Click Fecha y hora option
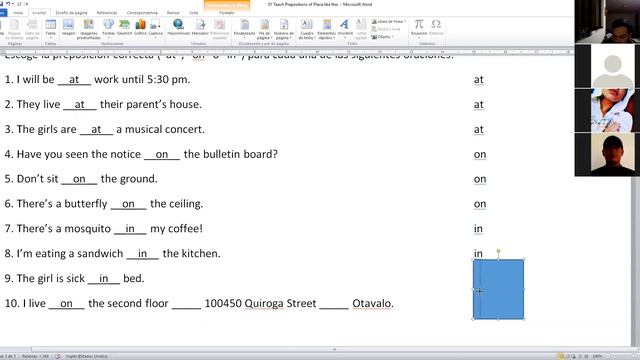640x360 pixels. 385,29
